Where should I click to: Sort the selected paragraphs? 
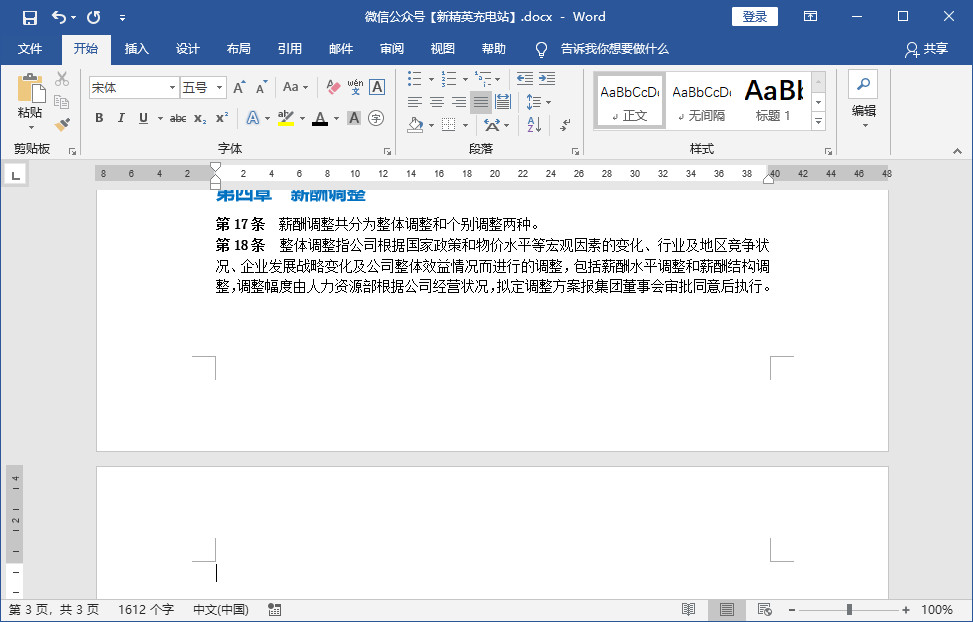pos(534,124)
